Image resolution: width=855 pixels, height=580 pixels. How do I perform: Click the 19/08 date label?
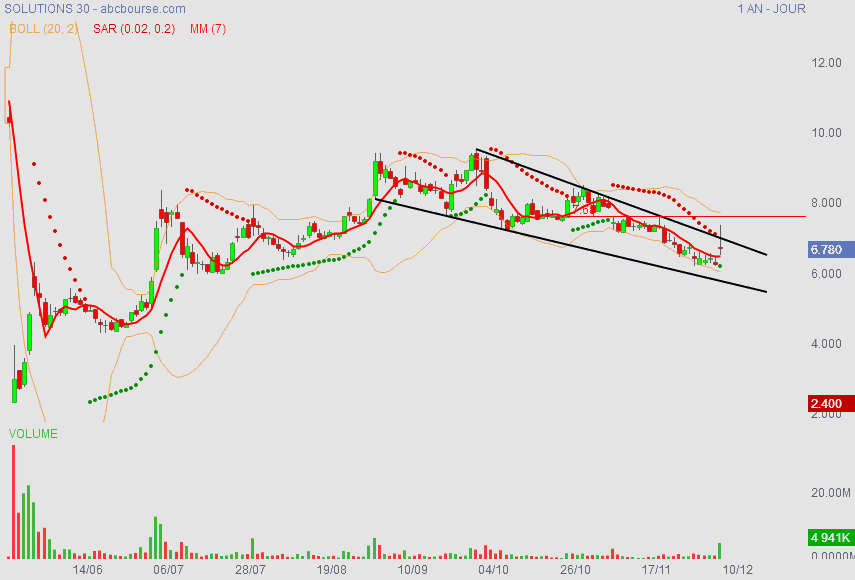click(332, 570)
